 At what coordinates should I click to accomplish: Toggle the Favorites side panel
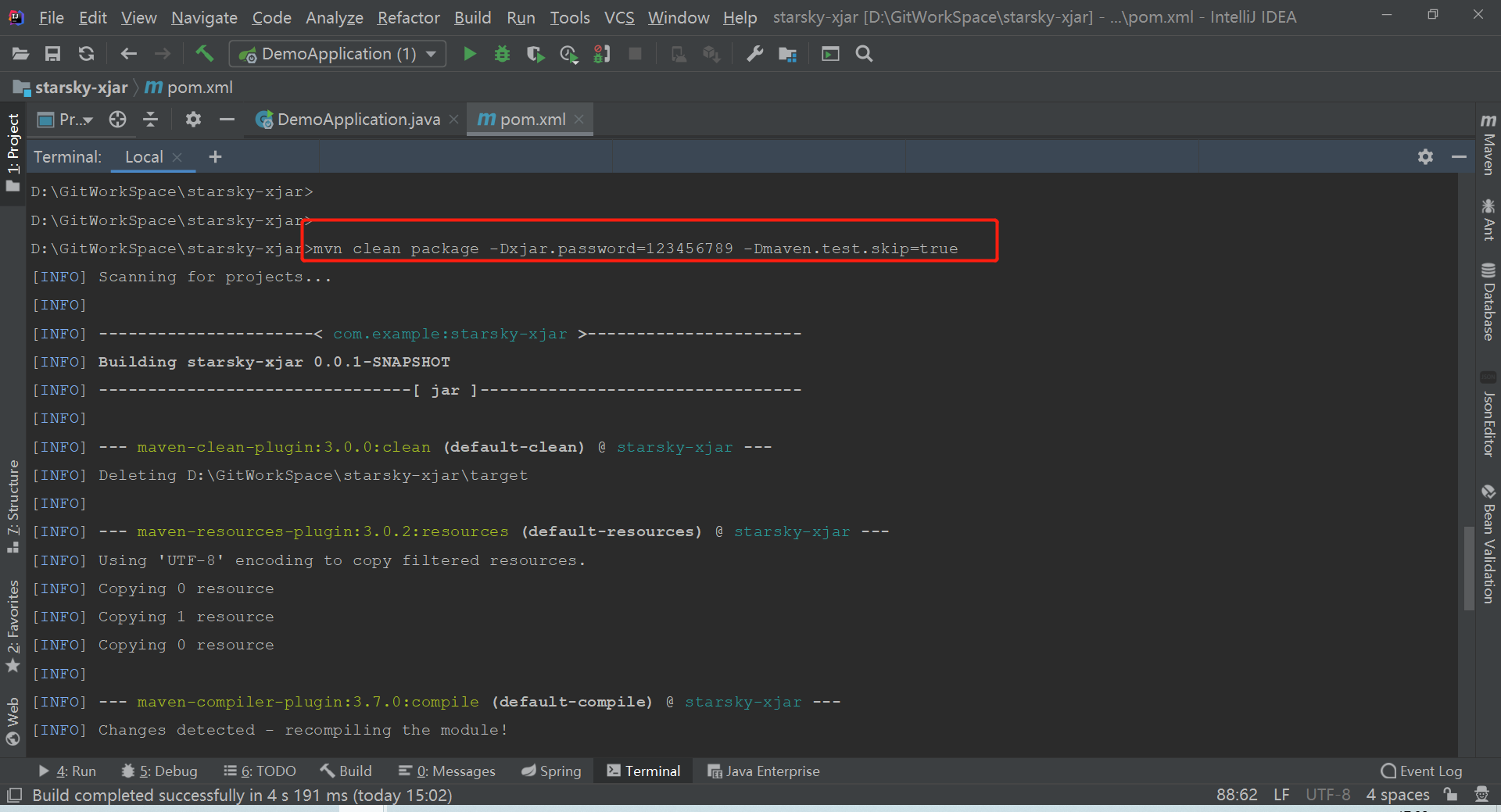click(x=13, y=625)
